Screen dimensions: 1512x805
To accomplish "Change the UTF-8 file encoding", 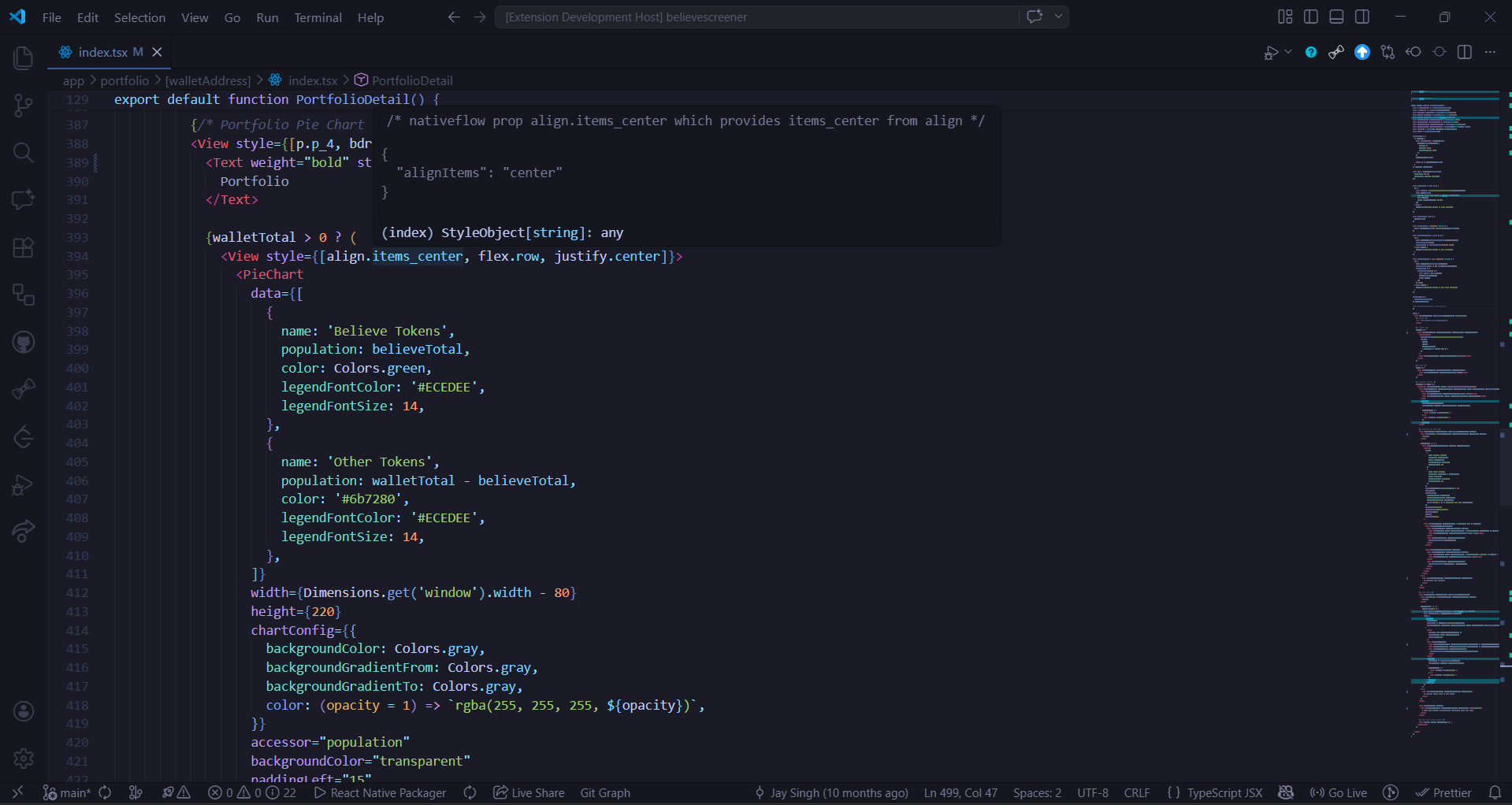I will coord(1093,792).
